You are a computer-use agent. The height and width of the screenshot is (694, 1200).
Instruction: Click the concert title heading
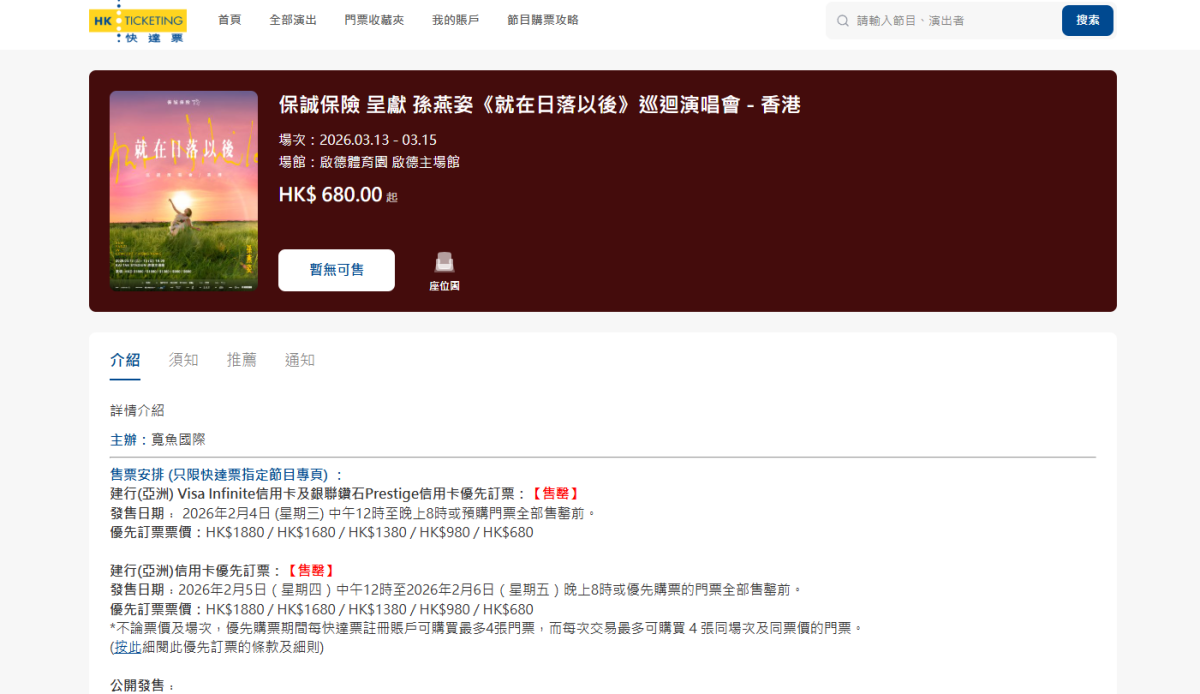(x=539, y=105)
